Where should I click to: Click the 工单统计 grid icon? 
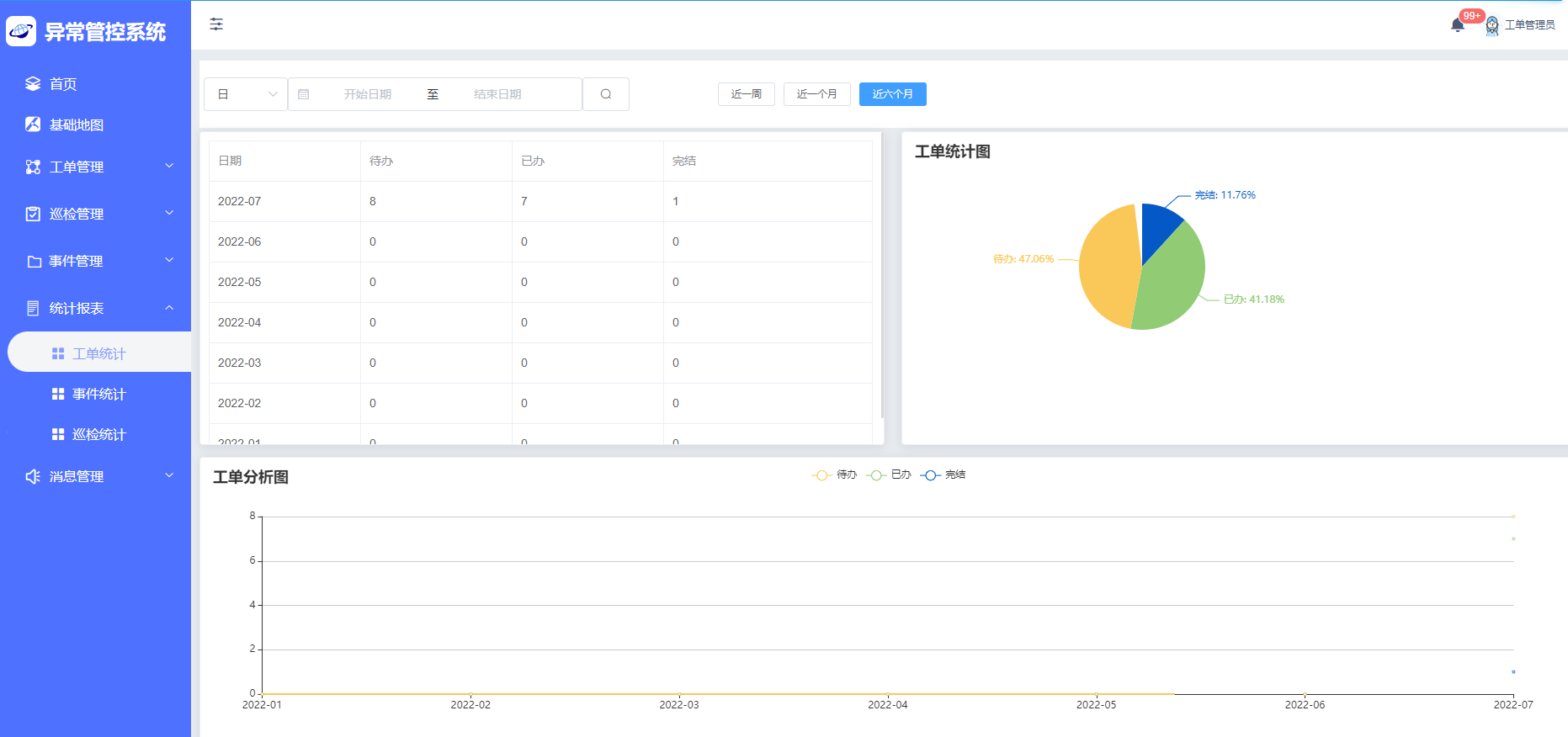click(58, 353)
